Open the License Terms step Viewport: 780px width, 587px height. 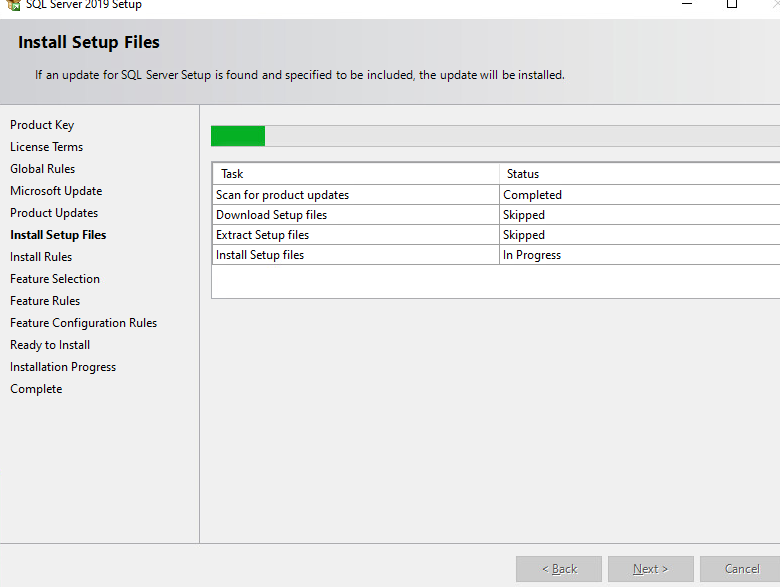pyautogui.click(x=46, y=147)
